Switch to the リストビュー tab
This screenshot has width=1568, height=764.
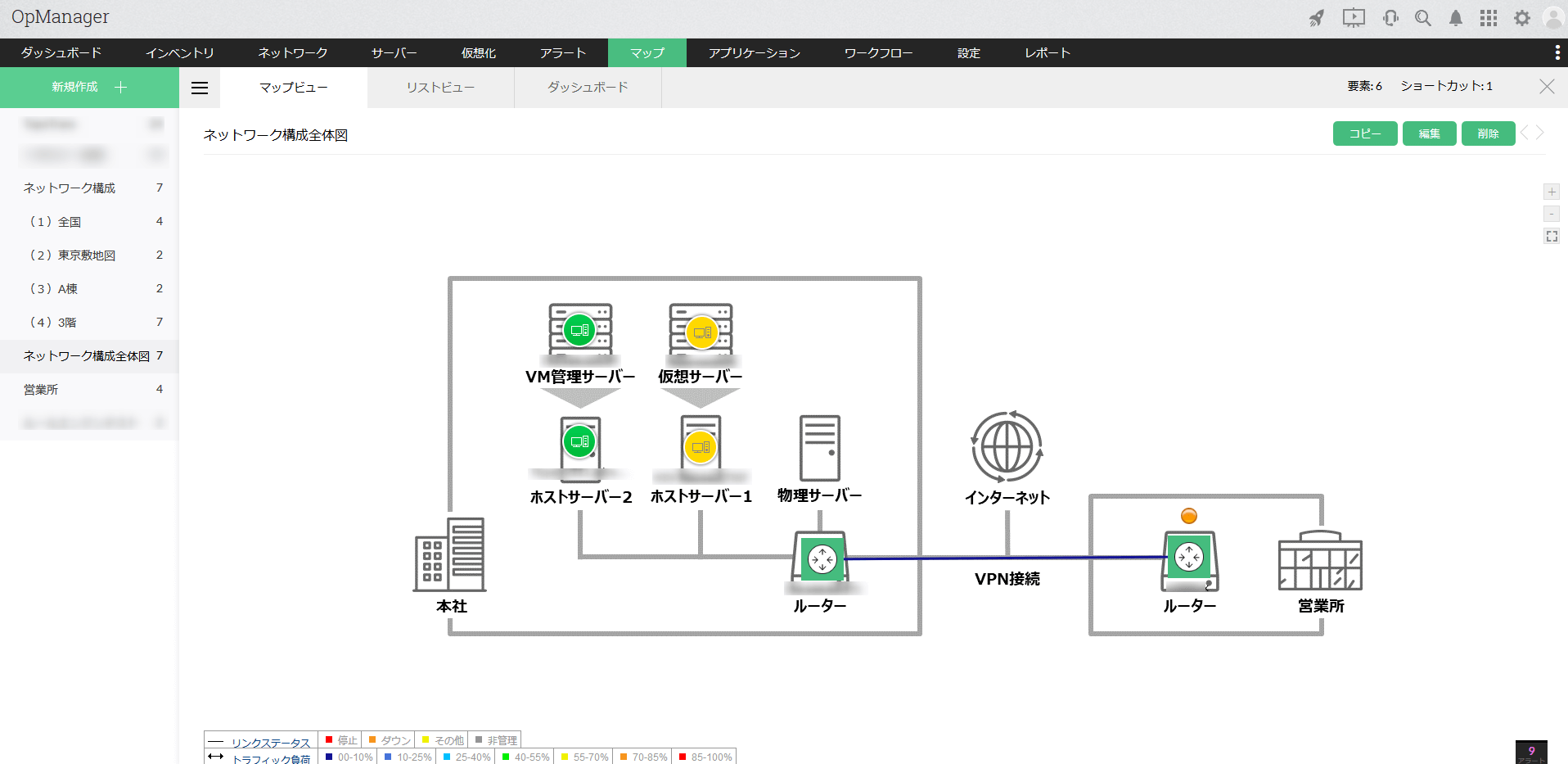(x=441, y=88)
